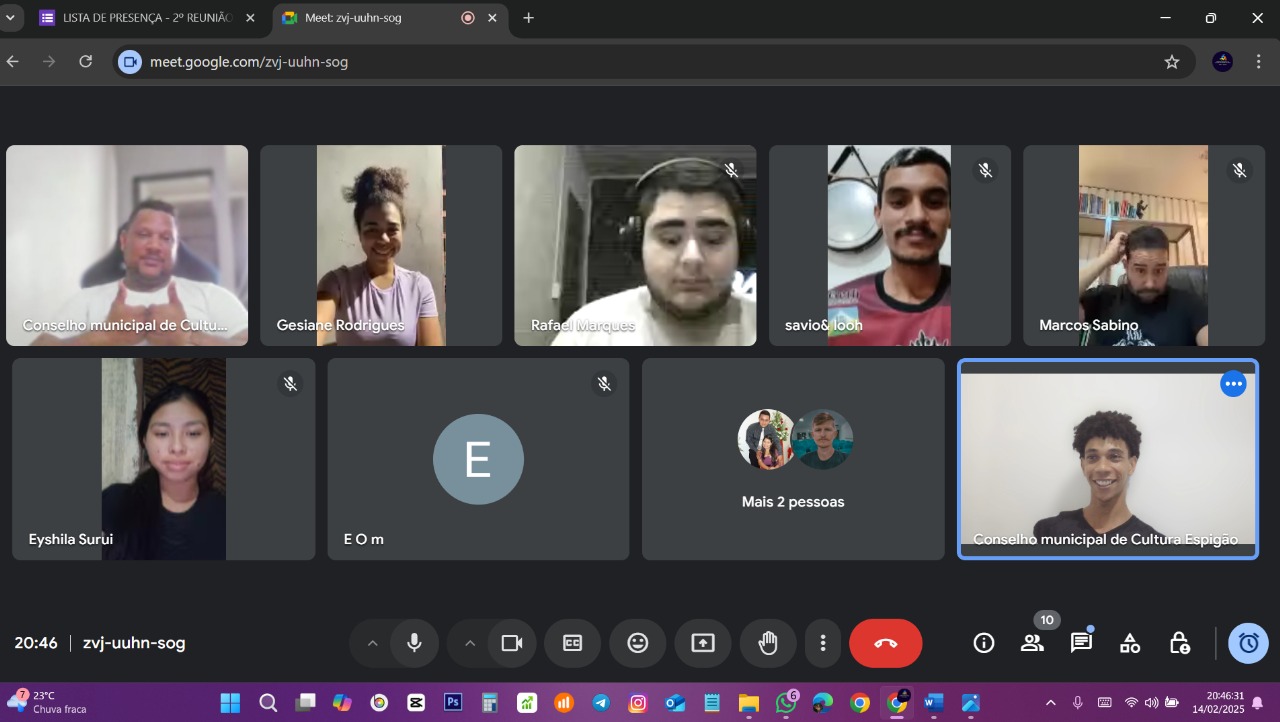Open File Explorer from taskbar
1280x722 pixels.
(749, 703)
